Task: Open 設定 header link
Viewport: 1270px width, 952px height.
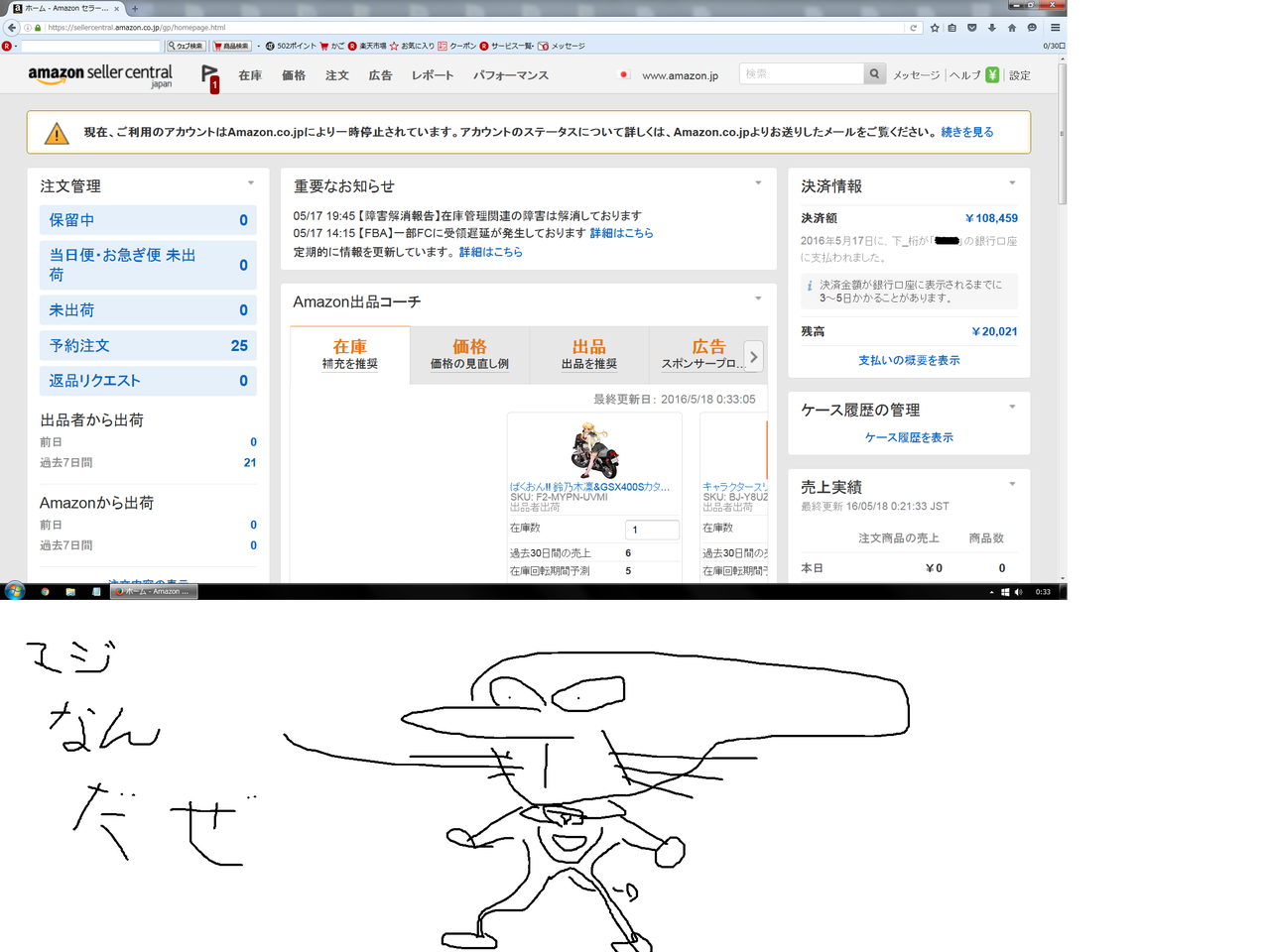Action: [x=1020, y=75]
